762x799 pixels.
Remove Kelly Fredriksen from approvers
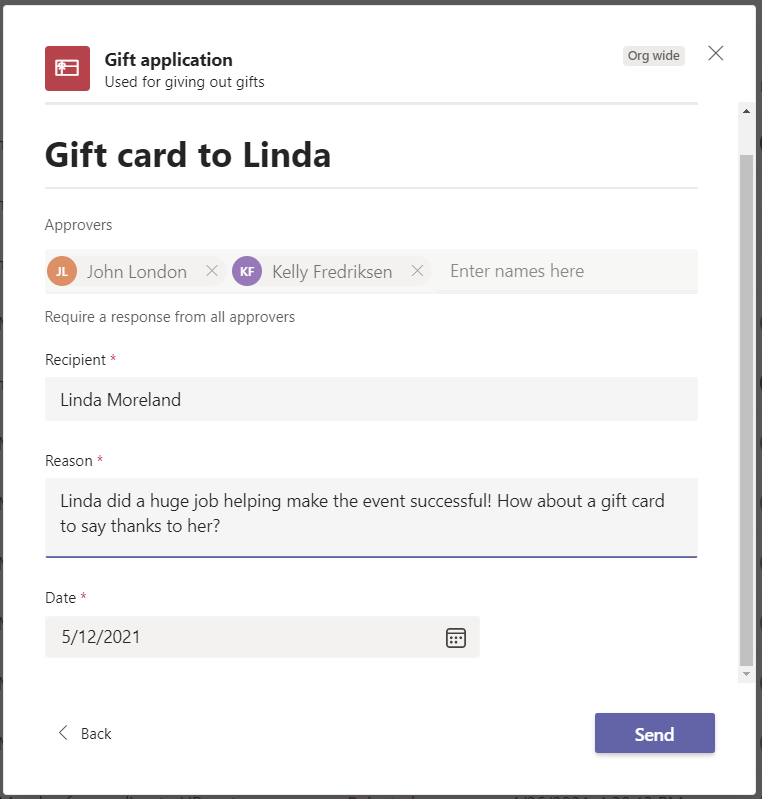418,271
